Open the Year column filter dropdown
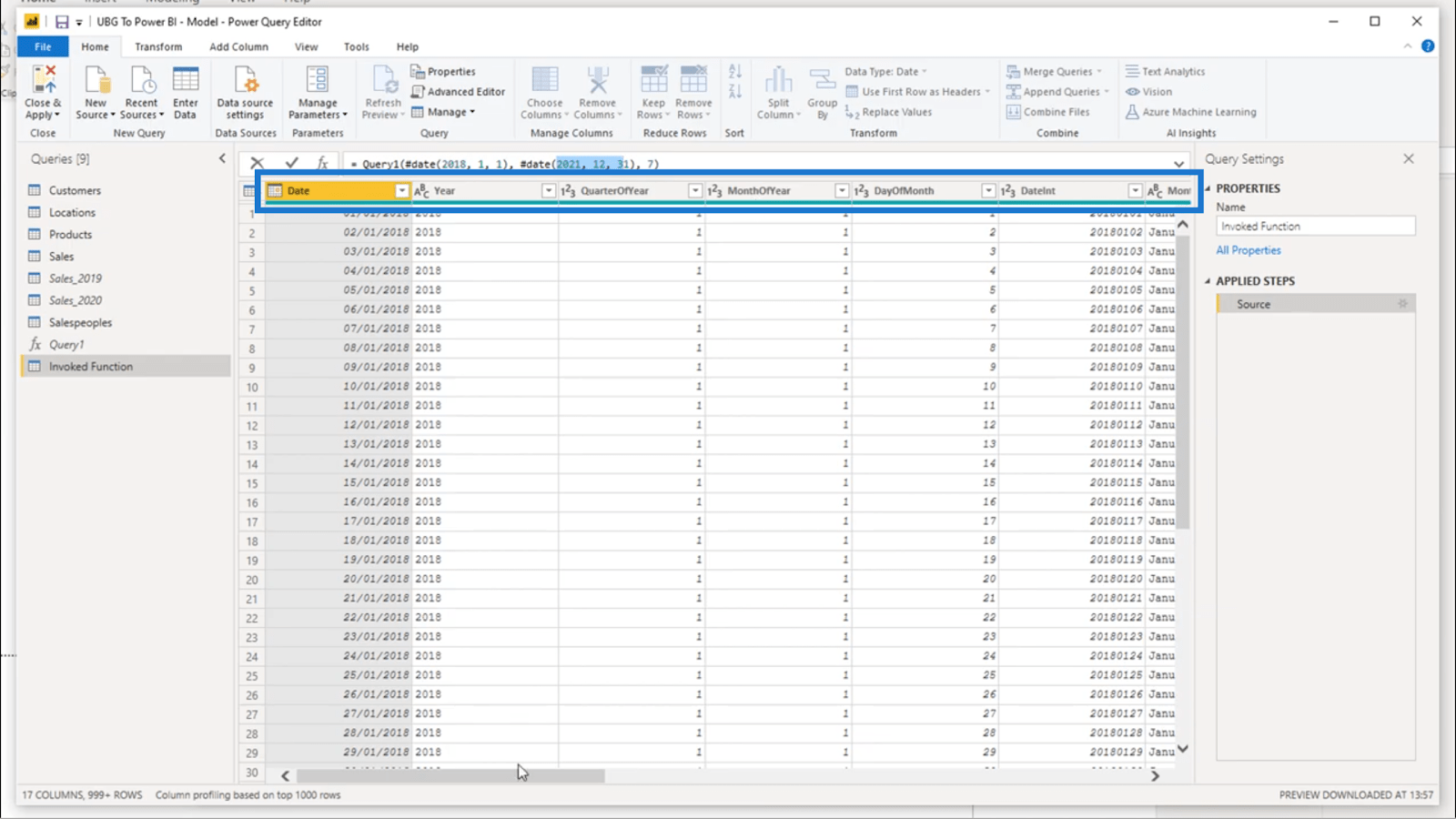The height and width of the screenshot is (819, 1456). pyautogui.click(x=548, y=190)
